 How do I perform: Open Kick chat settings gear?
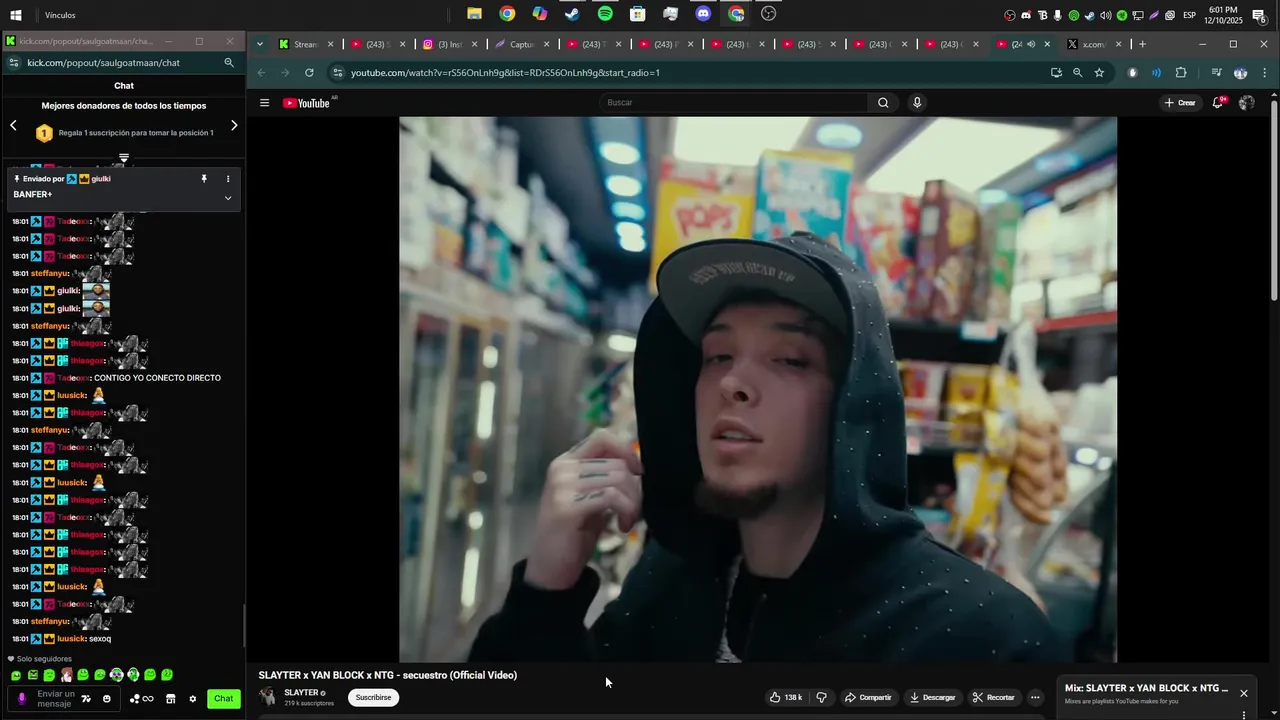(x=193, y=699)
